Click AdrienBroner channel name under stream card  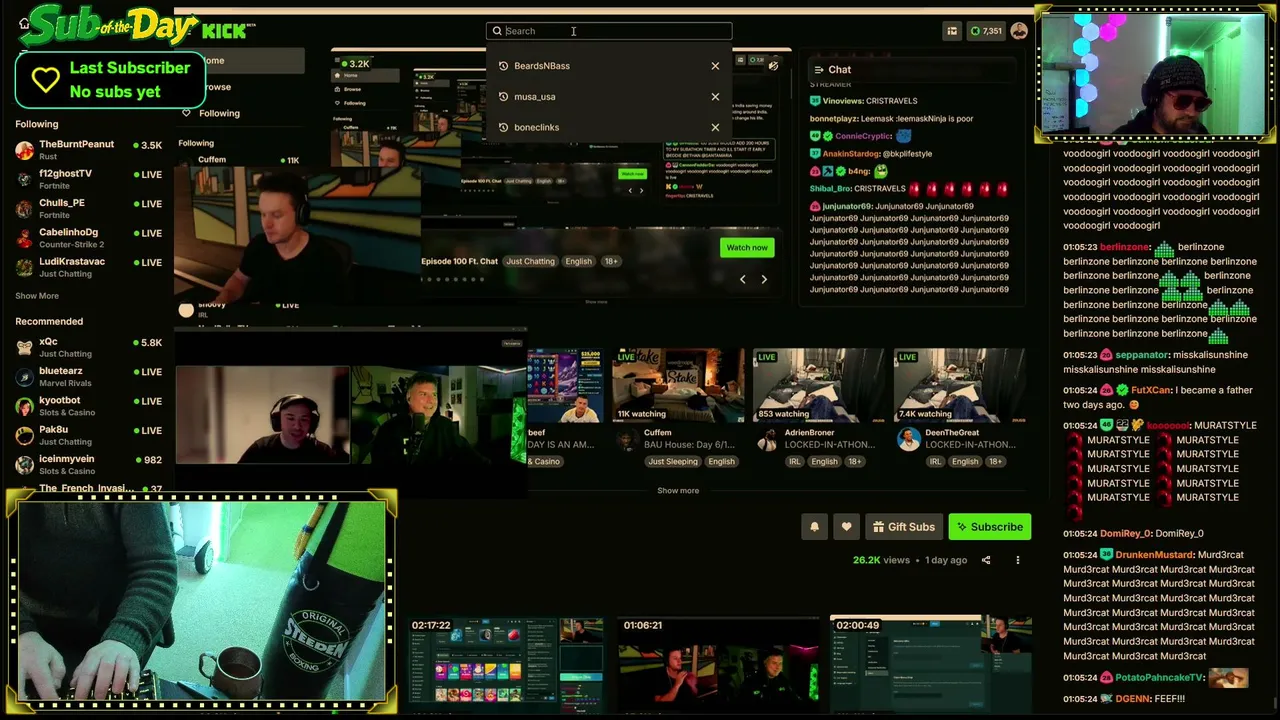[x=810, y=433]
